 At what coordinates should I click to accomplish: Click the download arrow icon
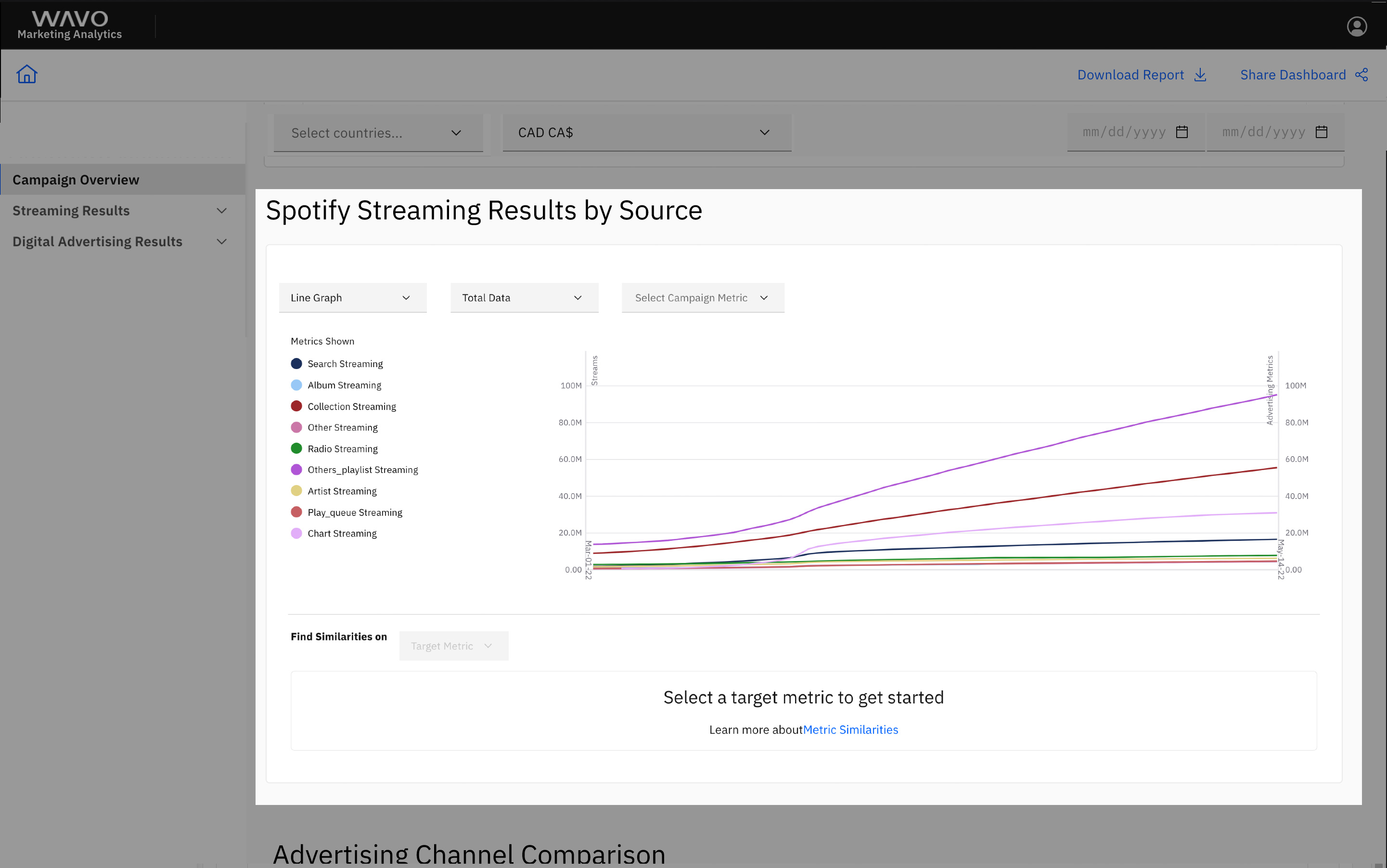(x=1200, y=75)
